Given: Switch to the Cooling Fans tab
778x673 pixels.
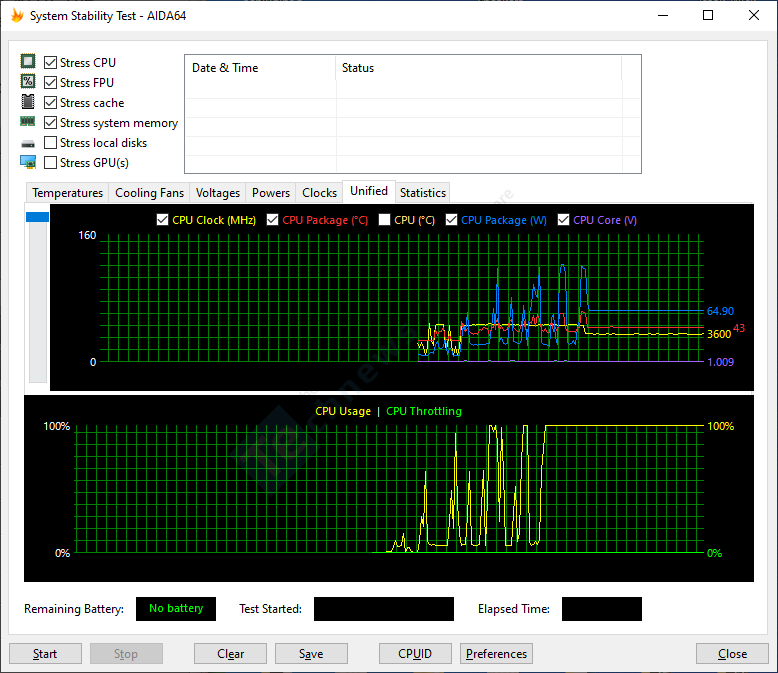Looking at the screenshot, I should 149,193.
